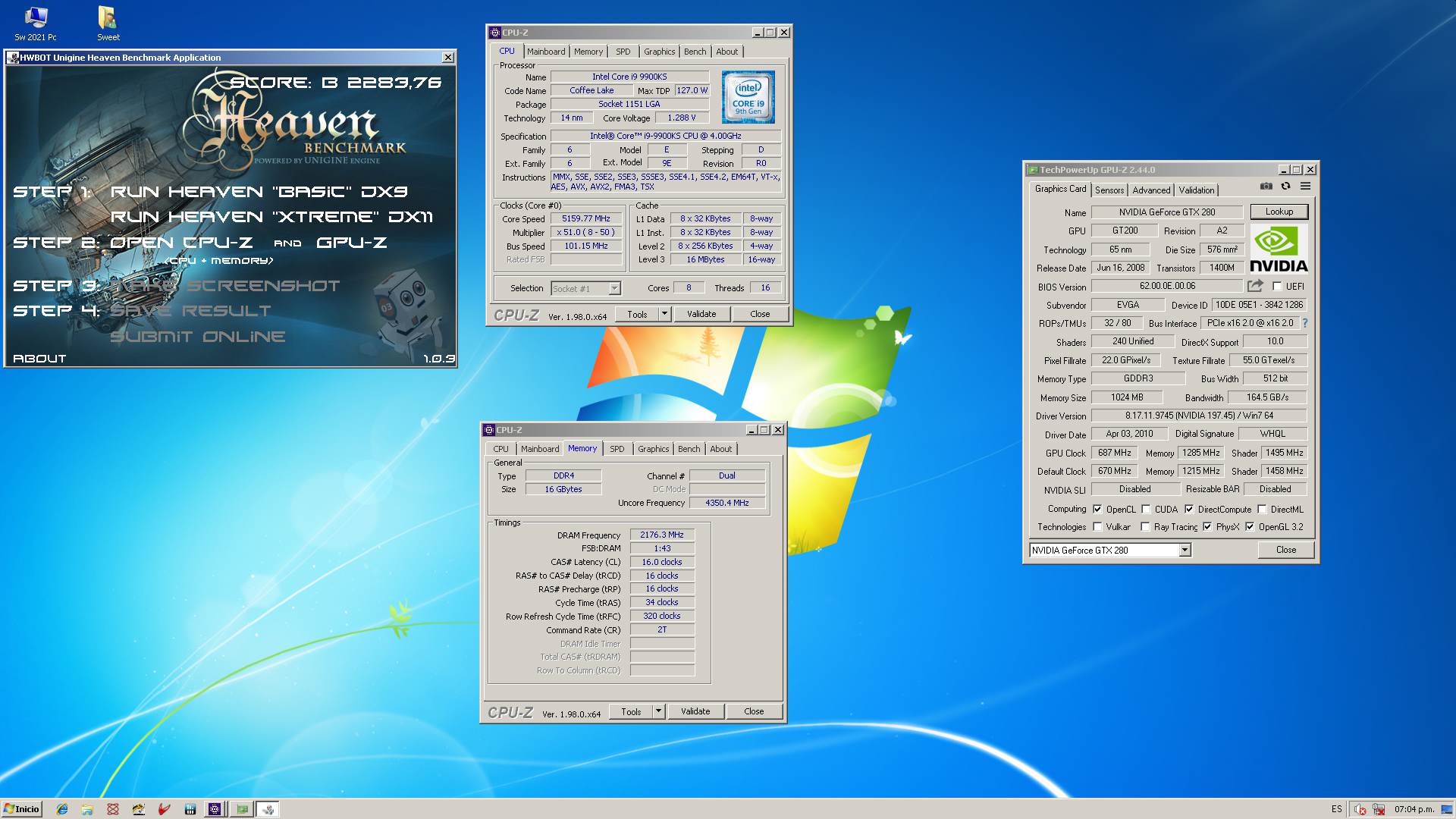Toggle the UEFI checkbox in GPU-Z
This screenshot has width=1456, height=819.
(1277, 287)
